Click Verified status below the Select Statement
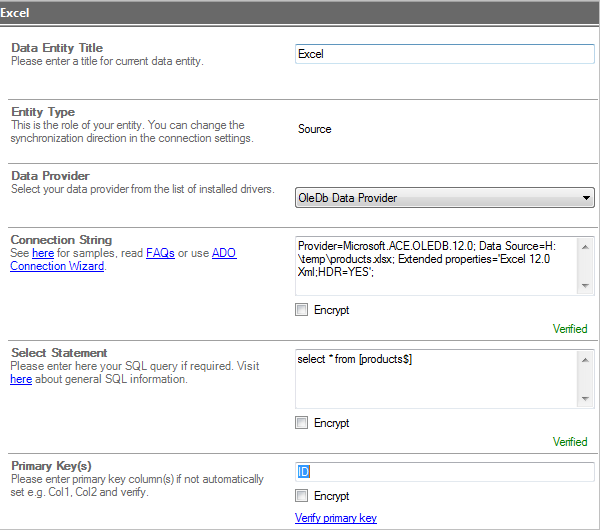 coord(570,442)
